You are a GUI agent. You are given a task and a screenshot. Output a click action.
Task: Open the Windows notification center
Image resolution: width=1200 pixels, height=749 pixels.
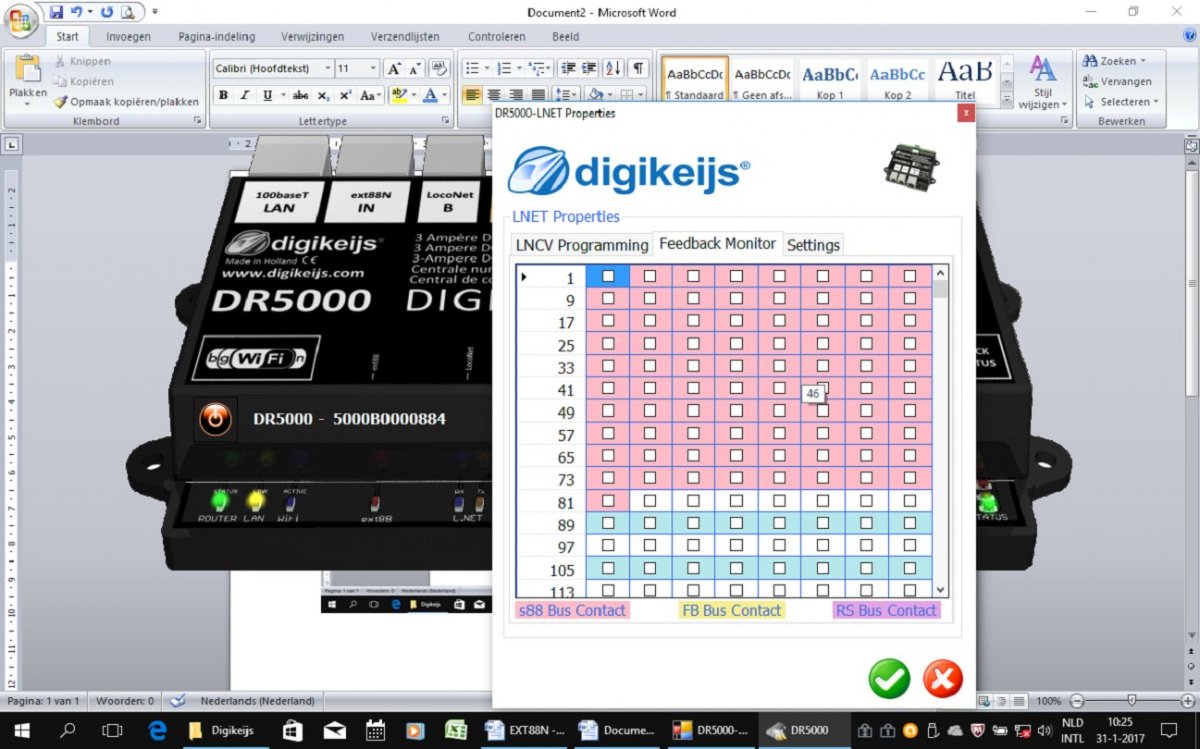pos(1169,730)
